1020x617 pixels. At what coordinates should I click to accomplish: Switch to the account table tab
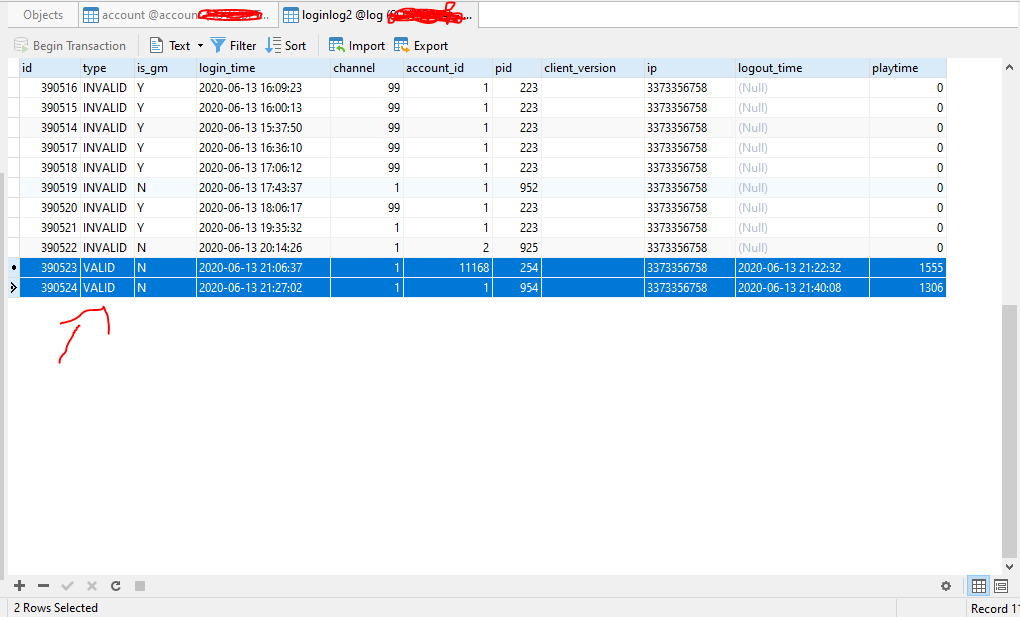(x=178, y=15)
